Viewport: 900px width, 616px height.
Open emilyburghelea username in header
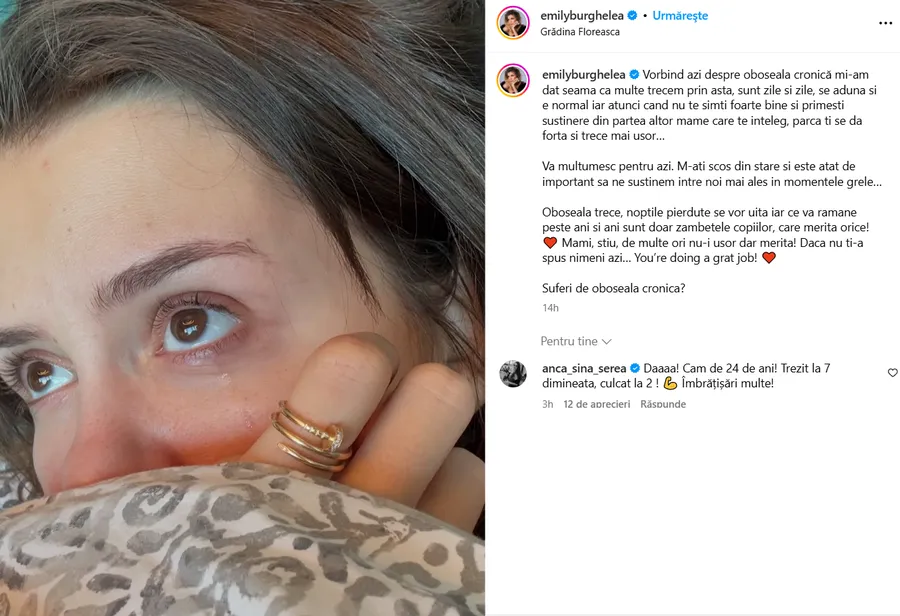coord(582,16)
